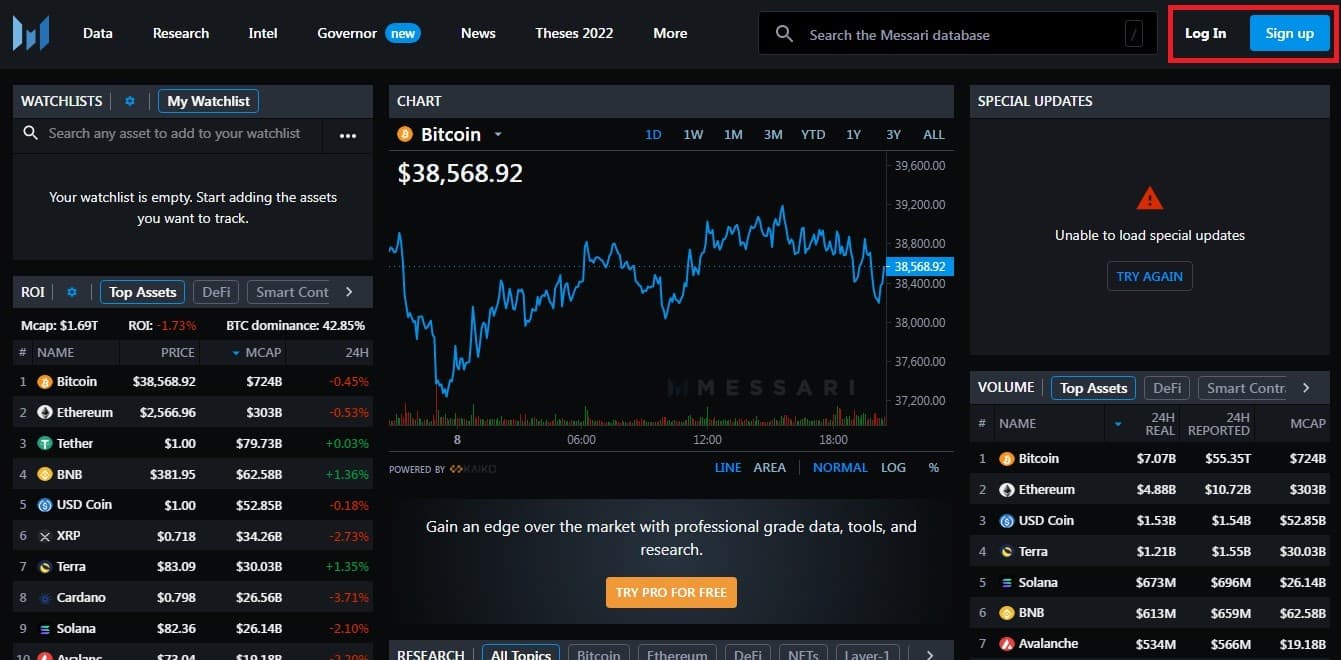Click Terra icon in Volume table

point(1007,551)
